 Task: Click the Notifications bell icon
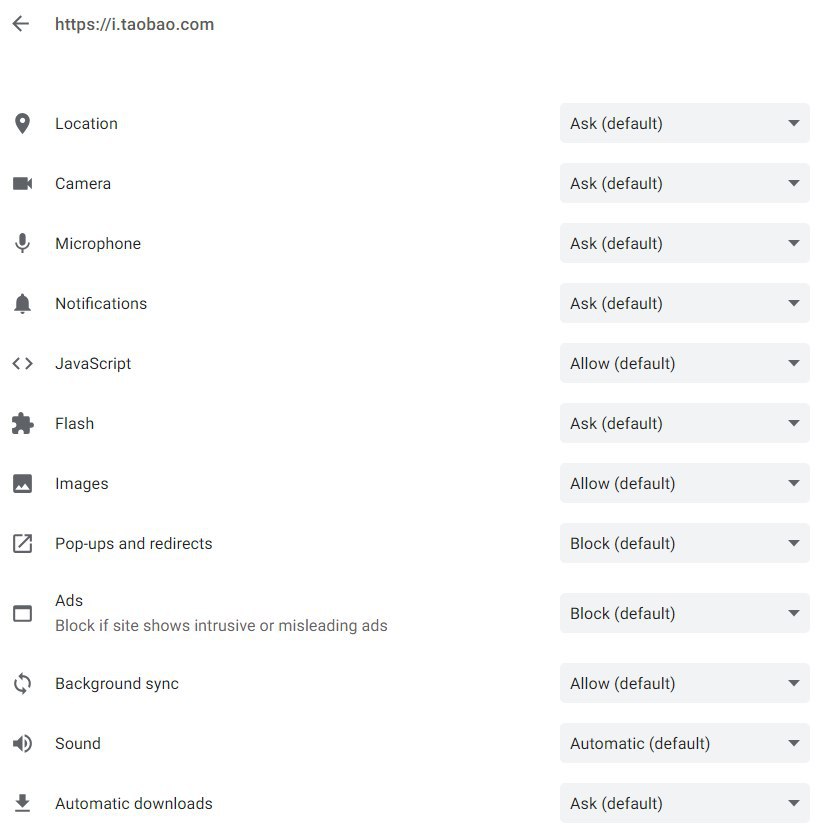coord(22,304)
